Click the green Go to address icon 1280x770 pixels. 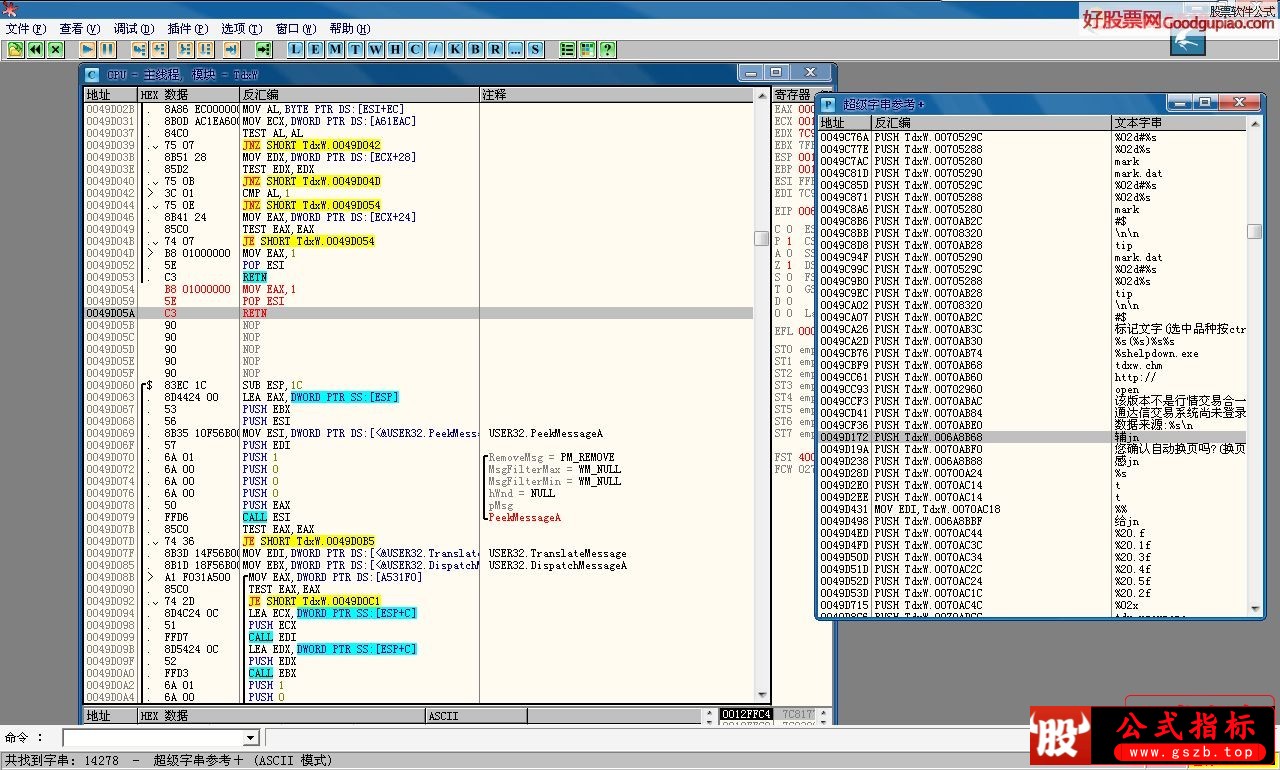tap(264, 49)
